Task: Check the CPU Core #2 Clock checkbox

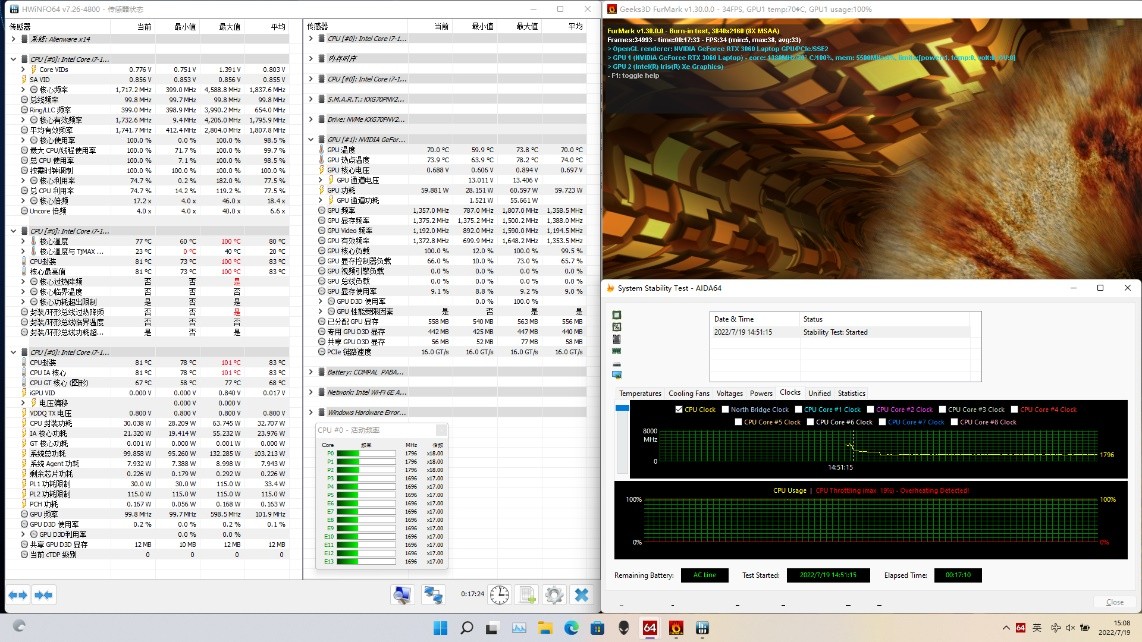Action: pyautogui.click(x=871, y=408)
